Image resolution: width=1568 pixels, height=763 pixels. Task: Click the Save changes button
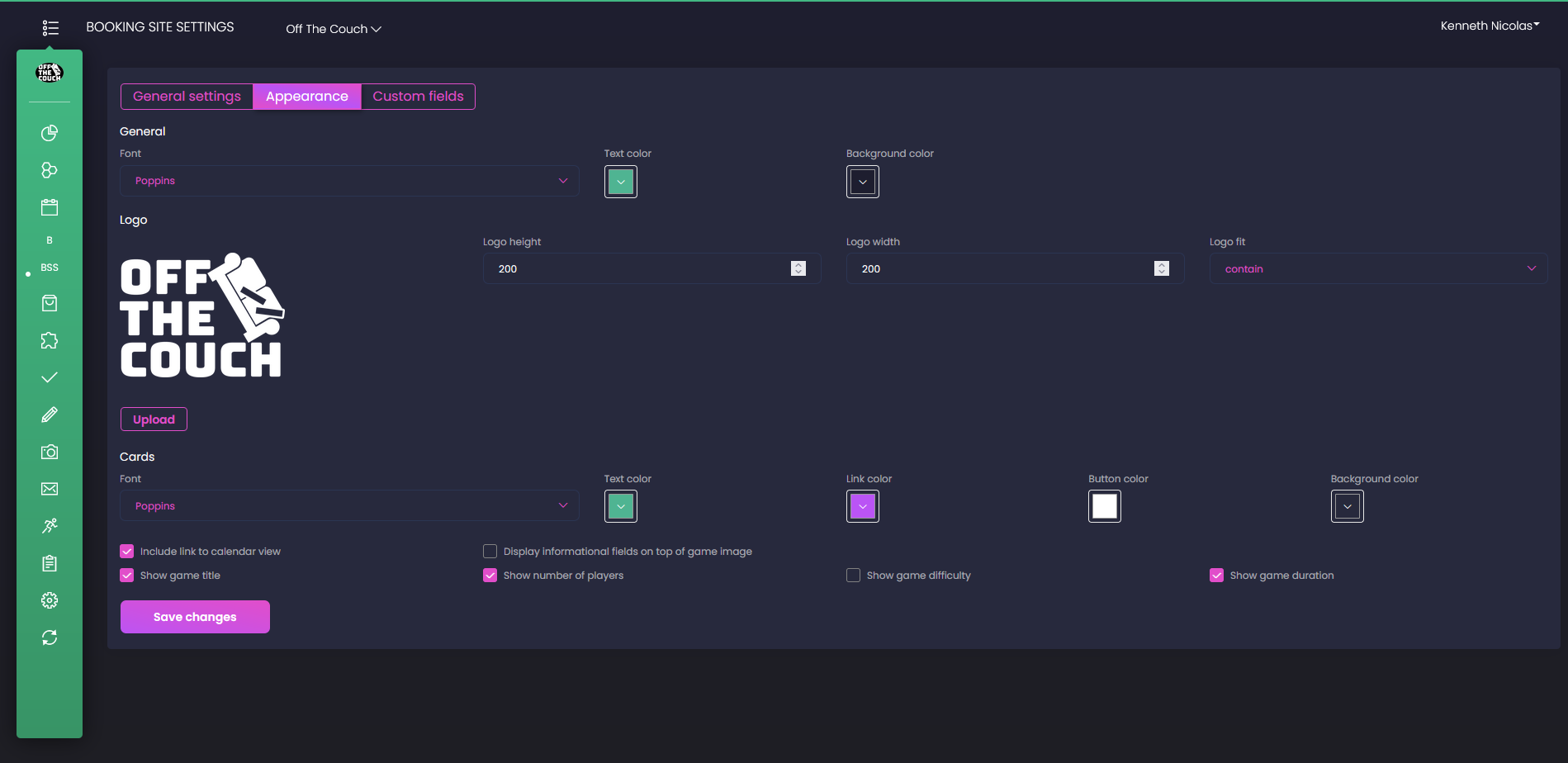(195, 617)
